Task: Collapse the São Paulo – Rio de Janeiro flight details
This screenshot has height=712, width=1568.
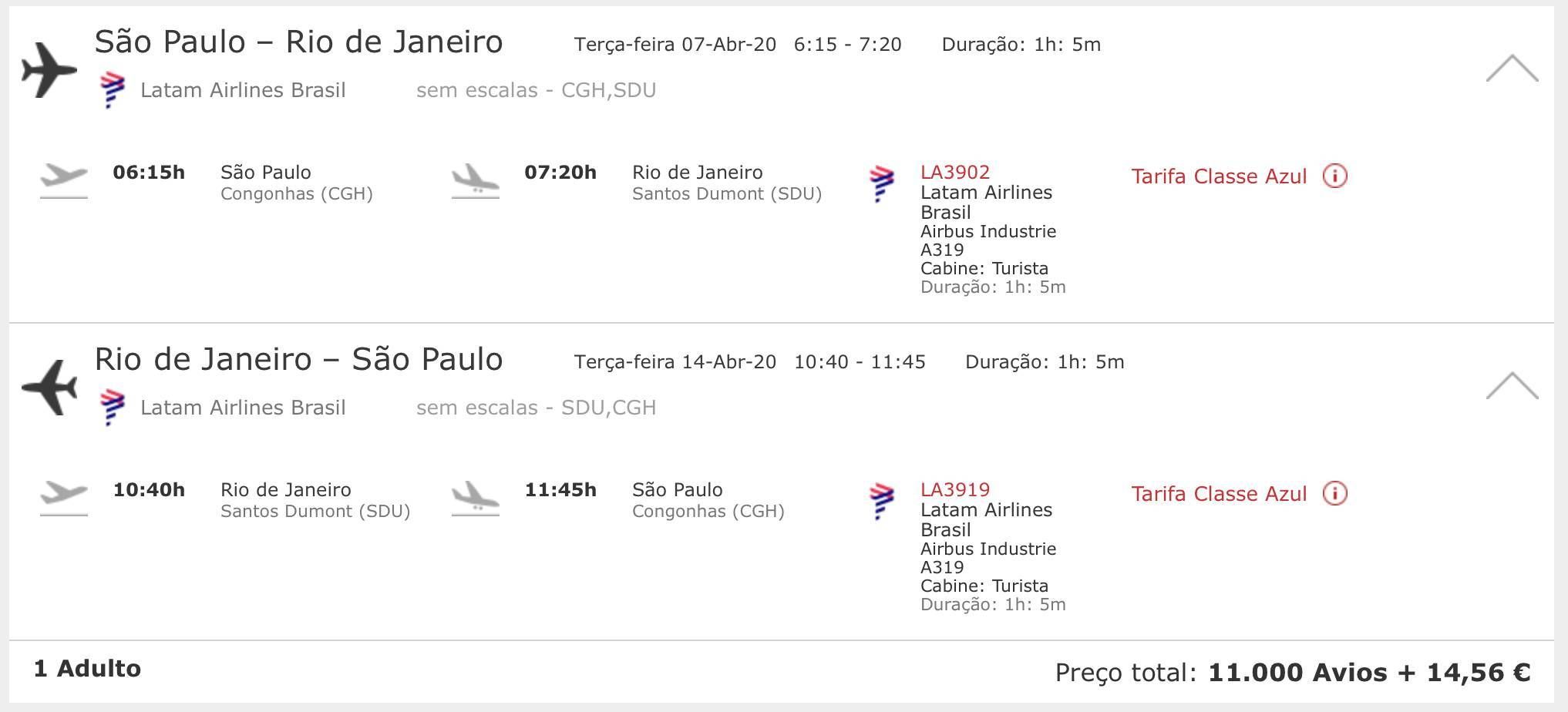Action: [1512, 69]
